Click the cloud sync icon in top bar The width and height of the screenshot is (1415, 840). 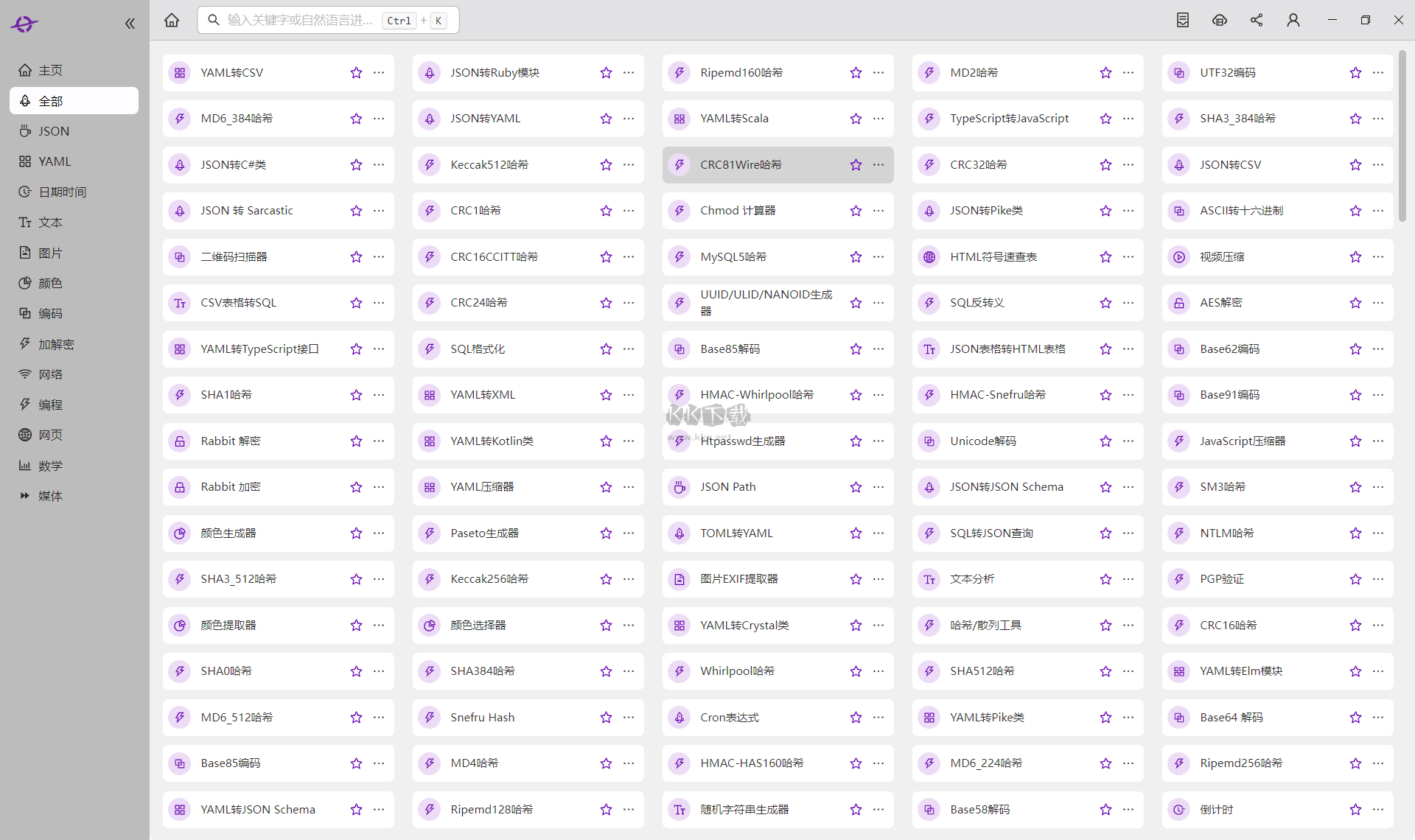[x=1220, y=20]
